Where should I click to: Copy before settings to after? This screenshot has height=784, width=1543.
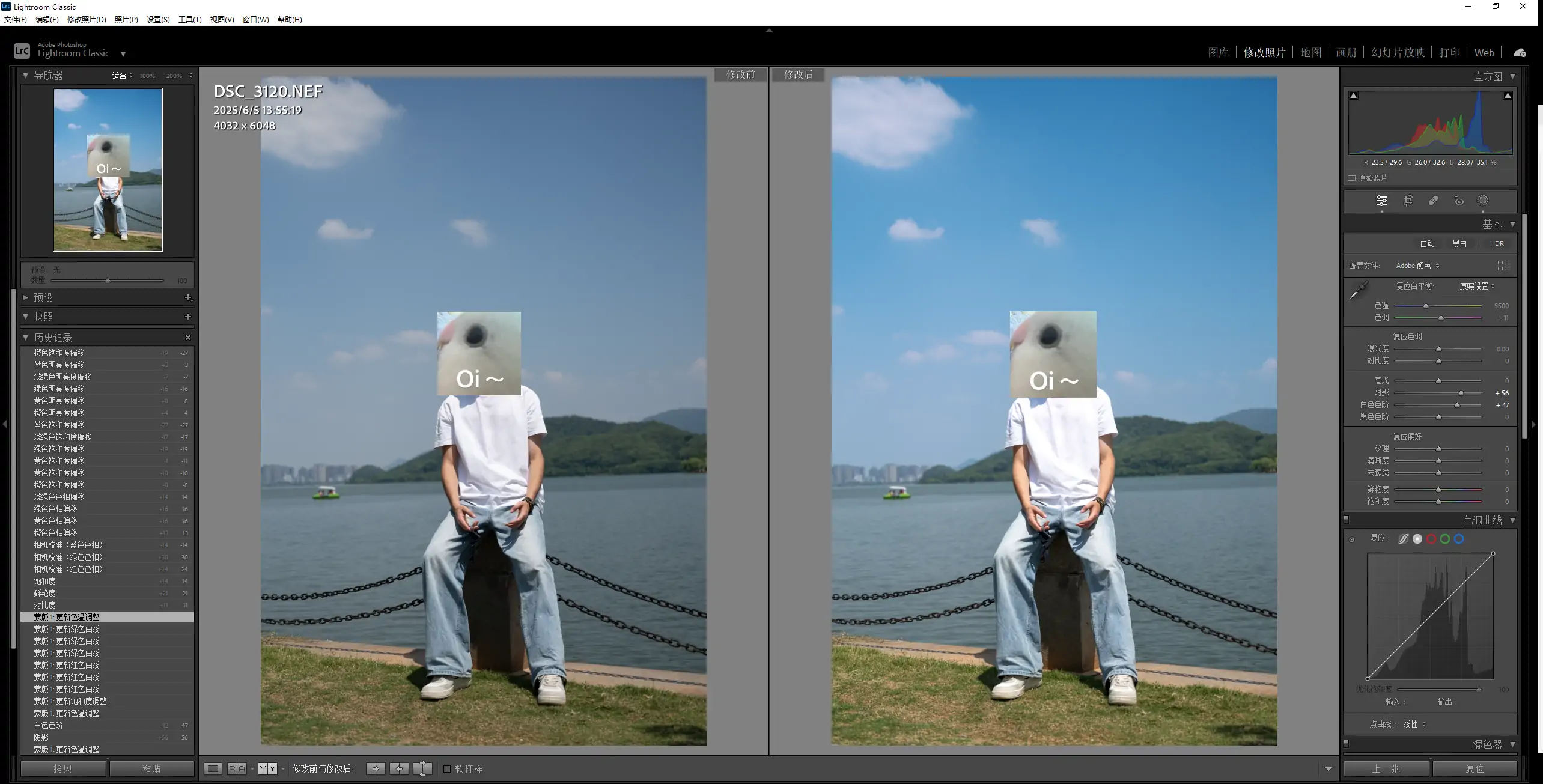tap(376, 768)
